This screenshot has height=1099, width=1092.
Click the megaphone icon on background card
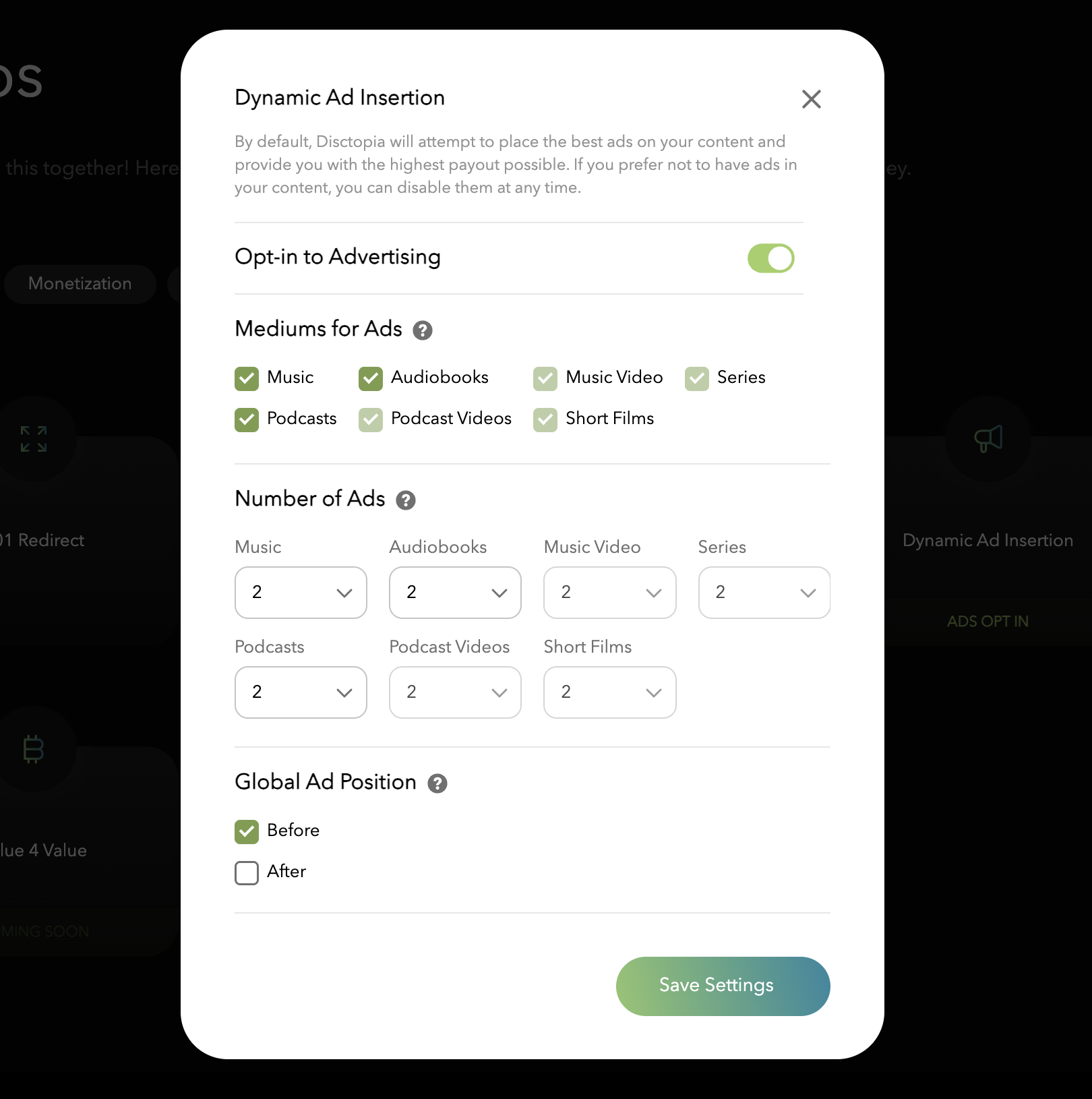pos(988,439)
